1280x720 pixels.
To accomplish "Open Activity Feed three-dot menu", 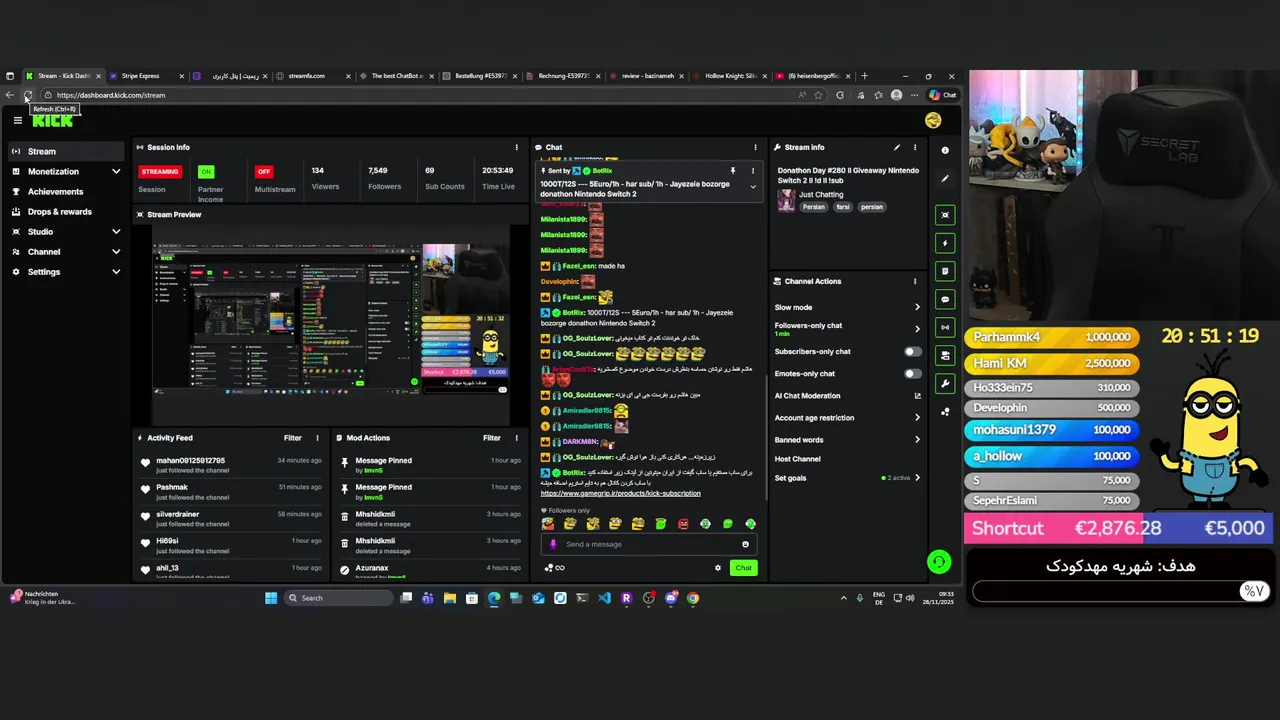I will click(317, 438).
